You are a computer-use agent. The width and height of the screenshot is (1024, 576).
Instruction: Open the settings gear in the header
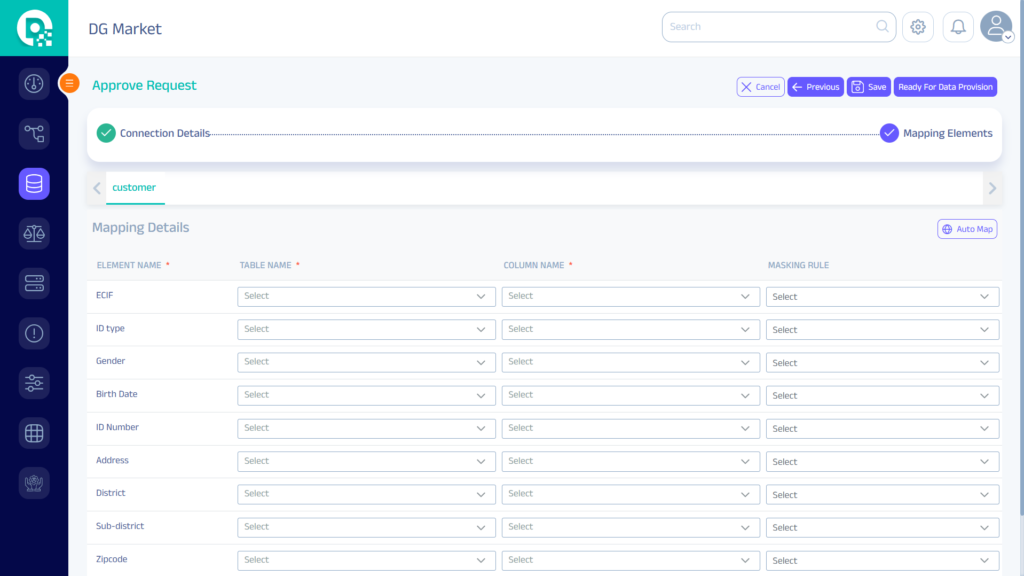click(918, 27)
